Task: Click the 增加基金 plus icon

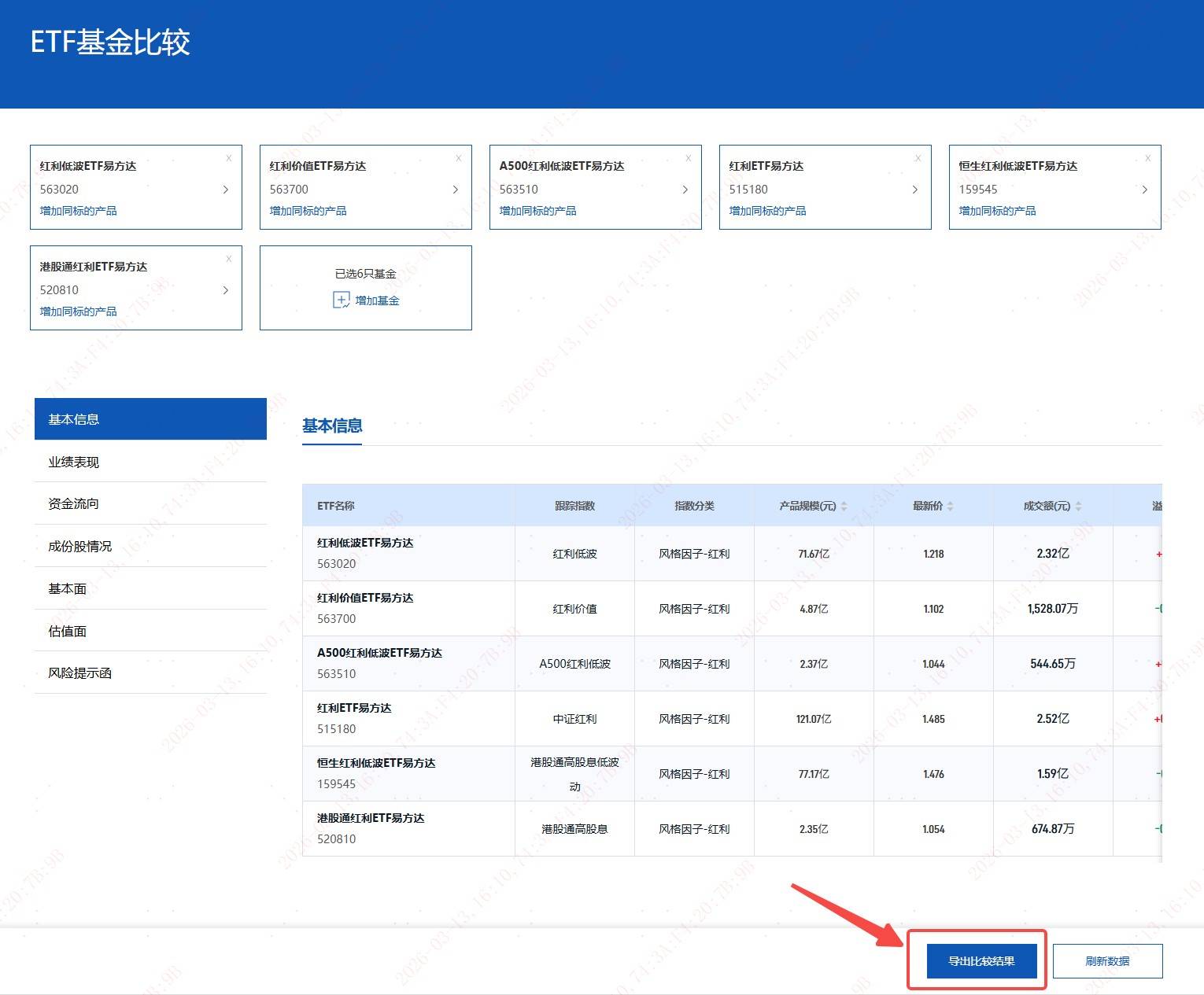Action: pos(342,300)
